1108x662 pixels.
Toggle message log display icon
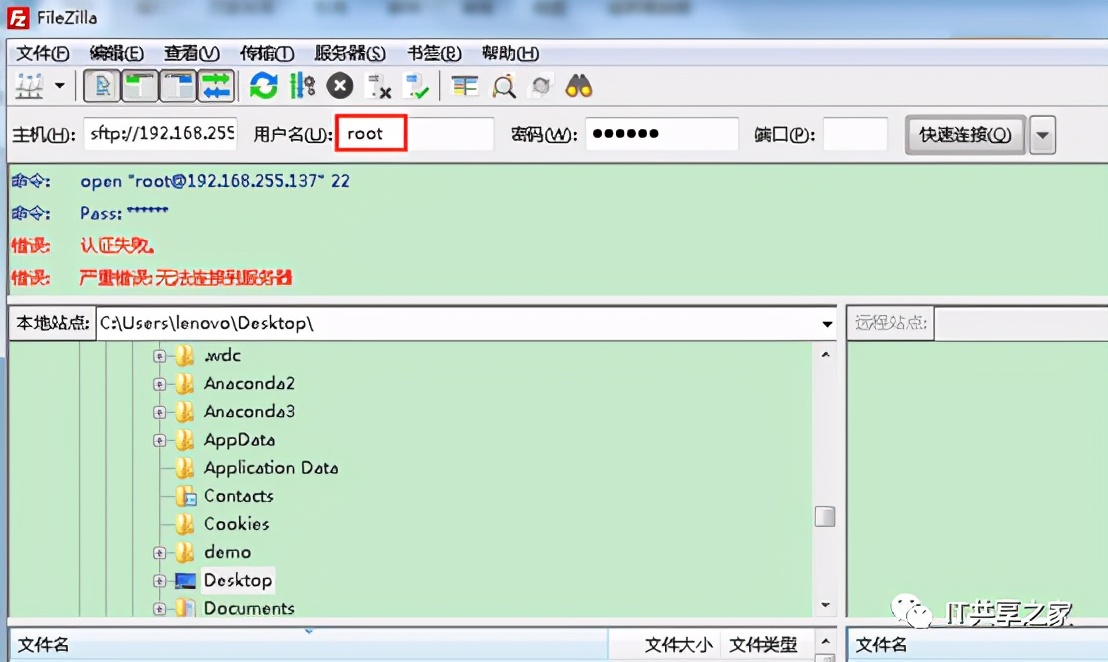[102, 86]
